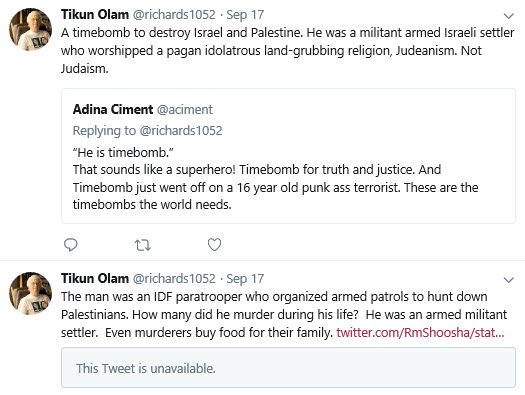This screenshot has height=395, width=525.
Task: Open @richards1052 handle in first tweet header
Action: click(x=174, y=15)
